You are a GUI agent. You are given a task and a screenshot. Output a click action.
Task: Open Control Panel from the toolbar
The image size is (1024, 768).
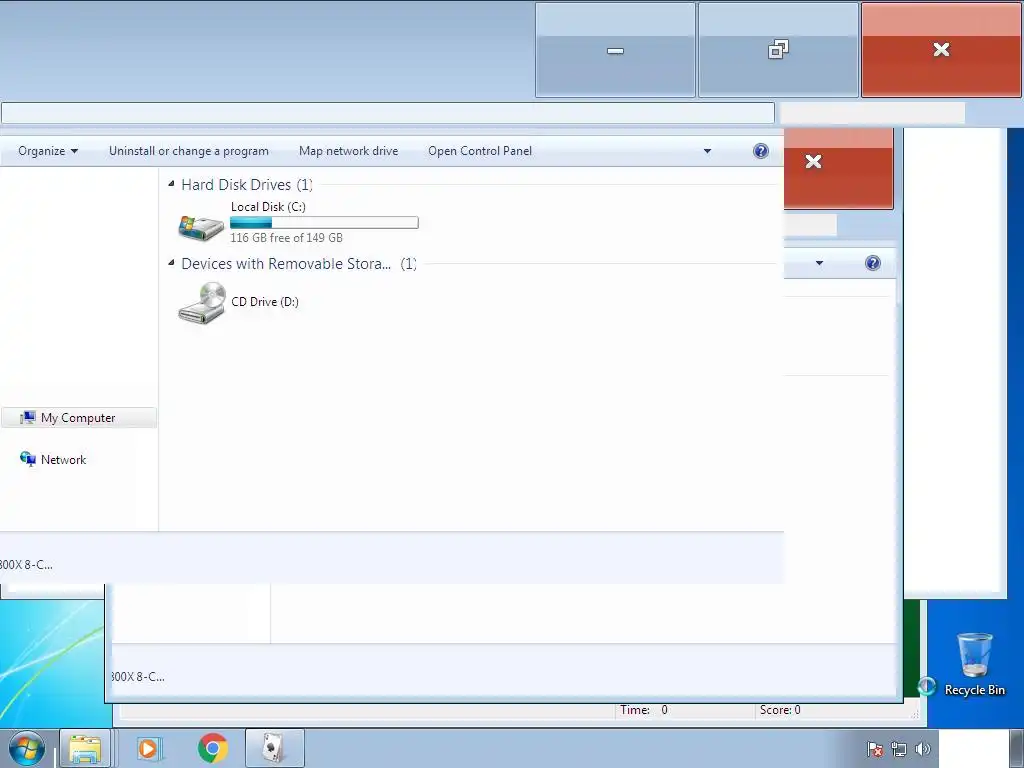(480, 151)
